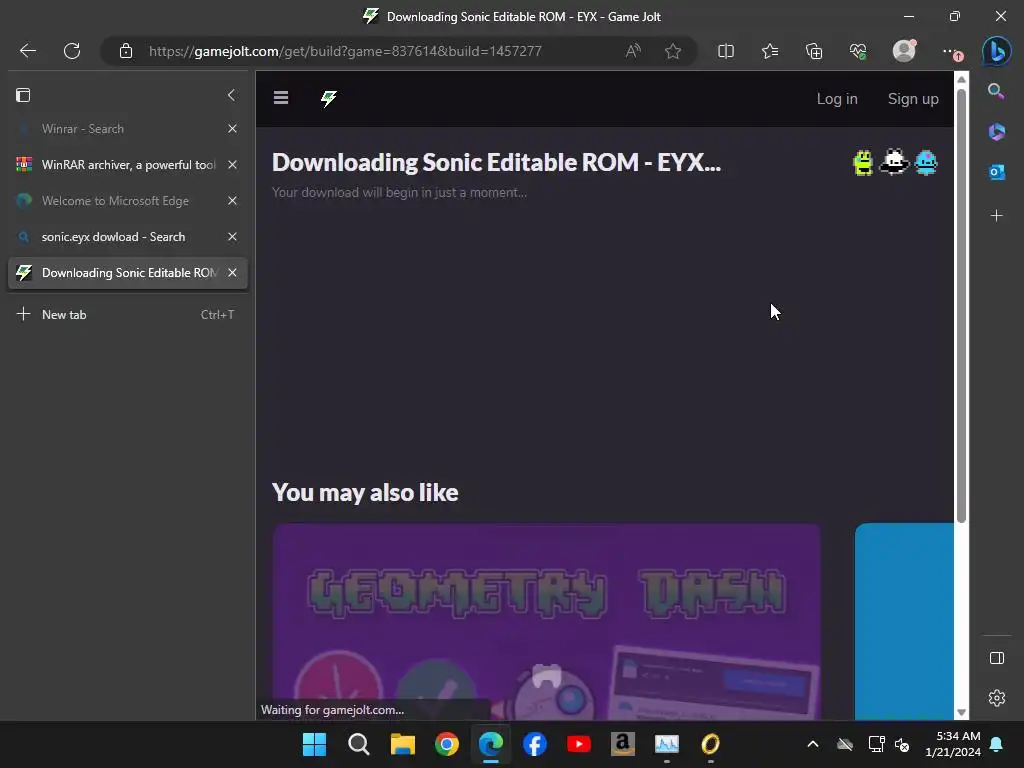Screen dimensions: 1024x768
Task: Collapse the vertical tabs pane
Action: click(231, 95)
